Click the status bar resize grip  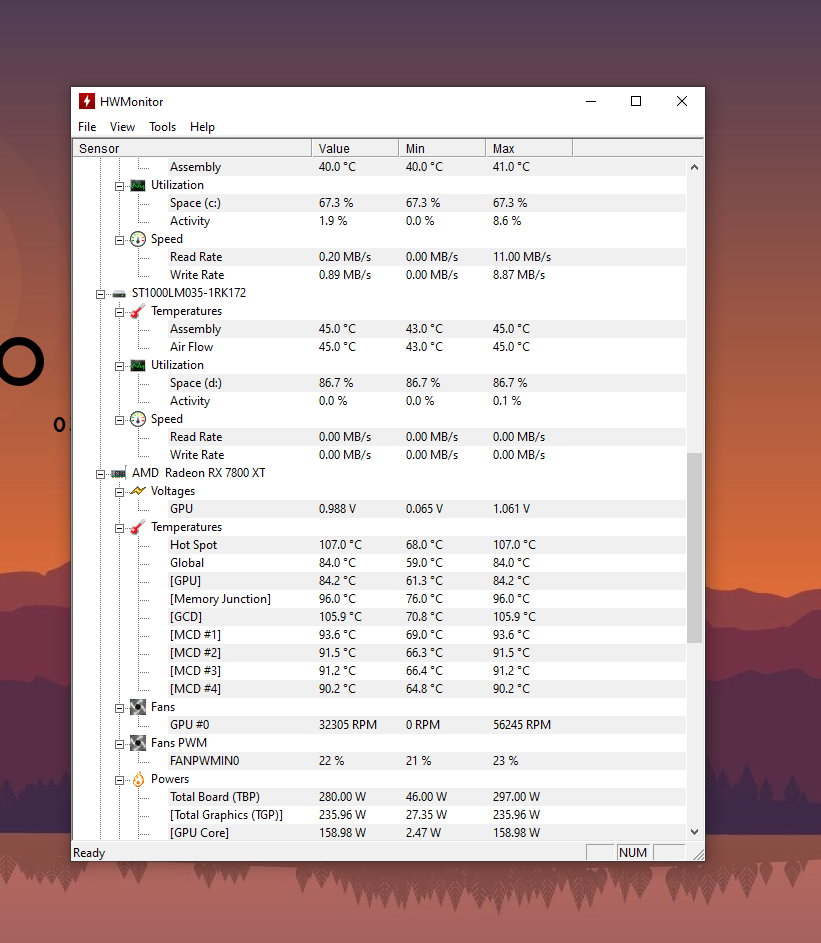point(698,854)
